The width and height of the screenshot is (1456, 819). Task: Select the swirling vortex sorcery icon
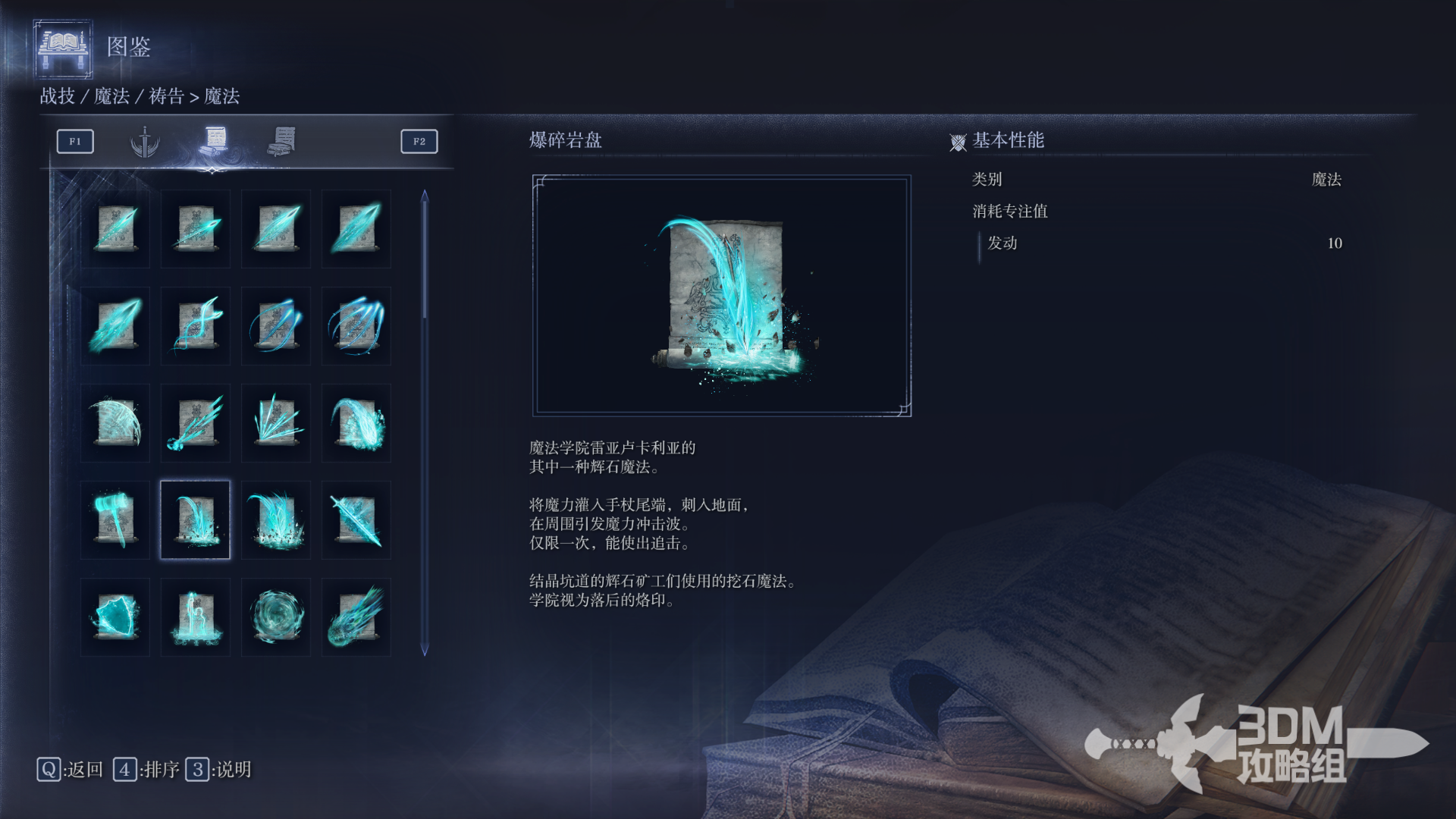[x=276, y=617]
